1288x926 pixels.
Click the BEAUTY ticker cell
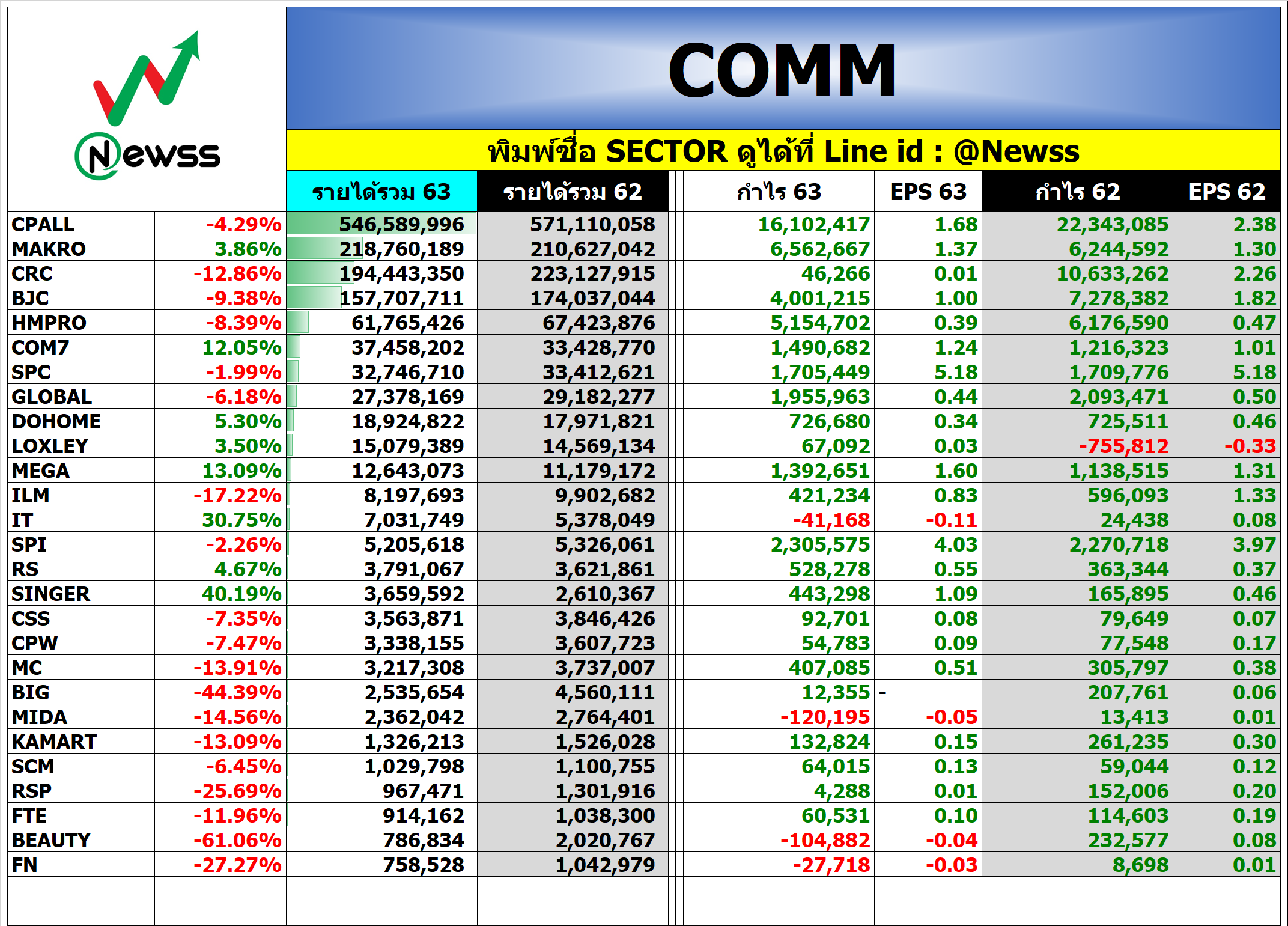pyautogui.click(x=81, y=840)
